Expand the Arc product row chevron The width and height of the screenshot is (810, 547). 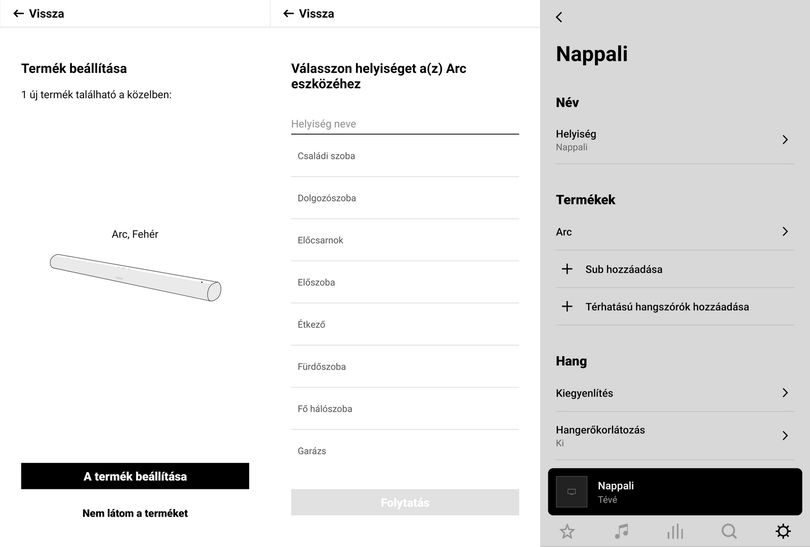(785, 231)
